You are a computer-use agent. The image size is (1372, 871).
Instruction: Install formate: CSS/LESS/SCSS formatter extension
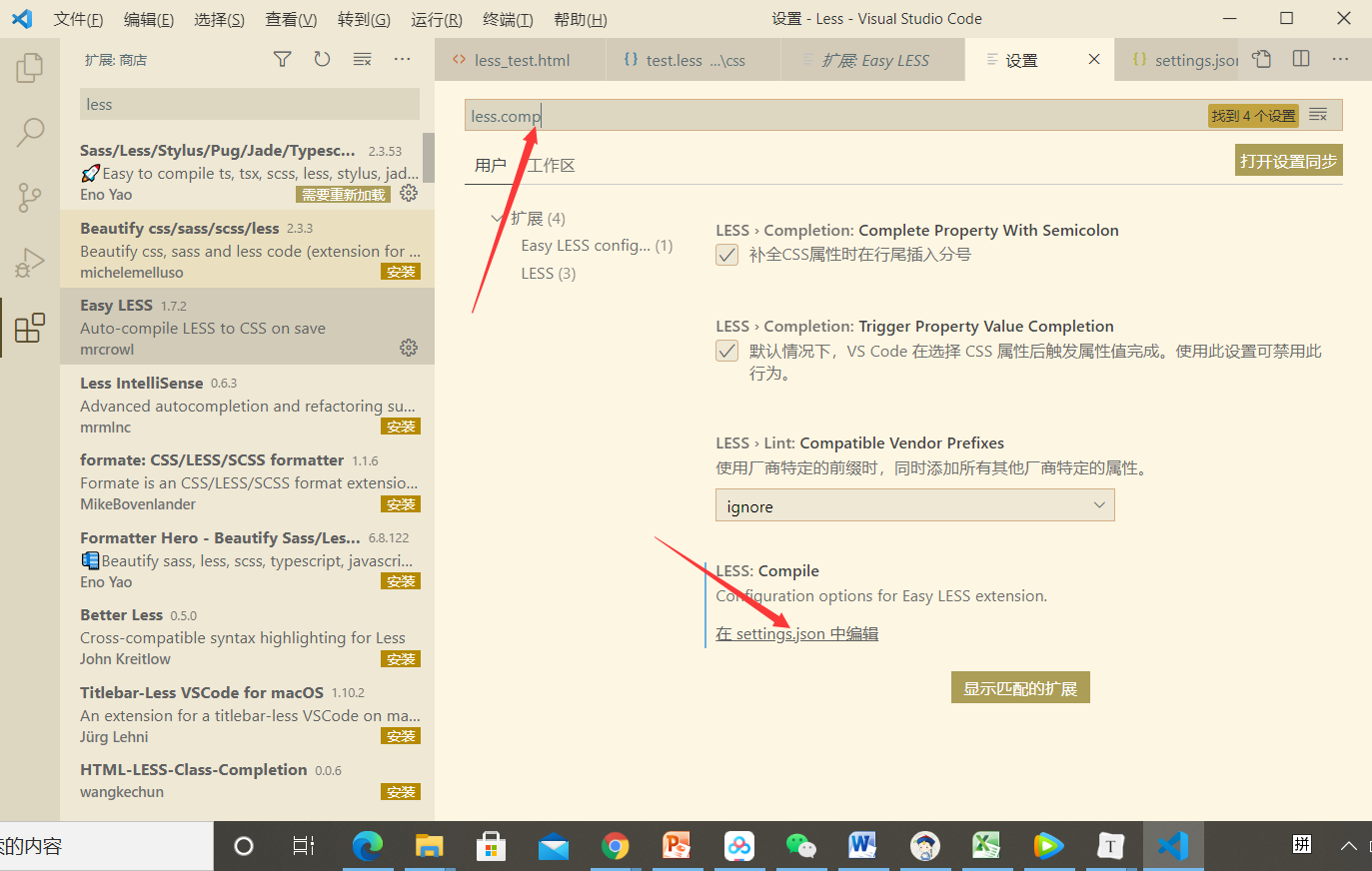pos(401,504)
